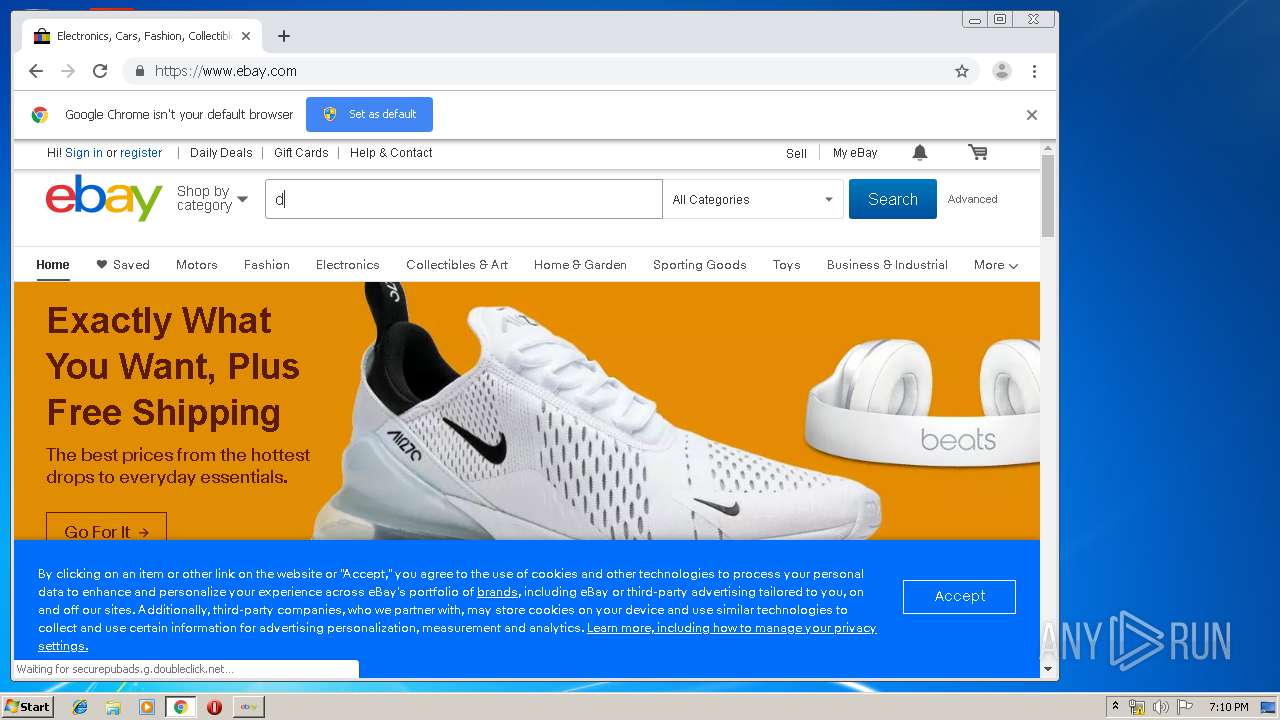Open Home & Garden category

coord(580,265)
